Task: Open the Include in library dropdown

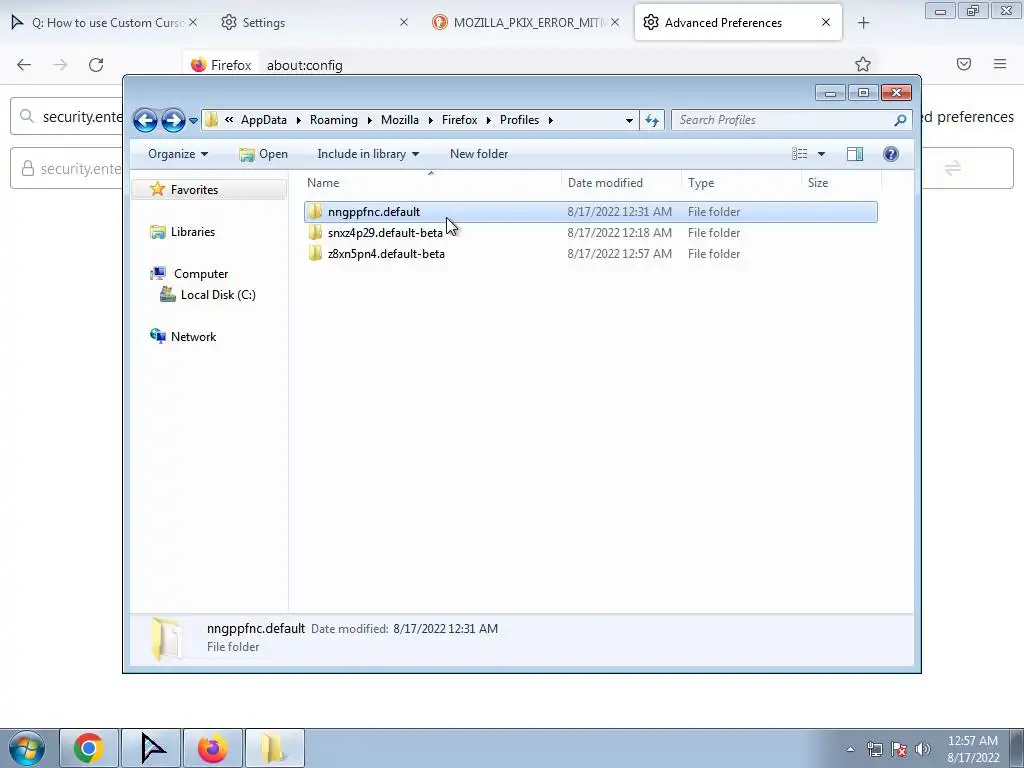Action: coord(368,154)
